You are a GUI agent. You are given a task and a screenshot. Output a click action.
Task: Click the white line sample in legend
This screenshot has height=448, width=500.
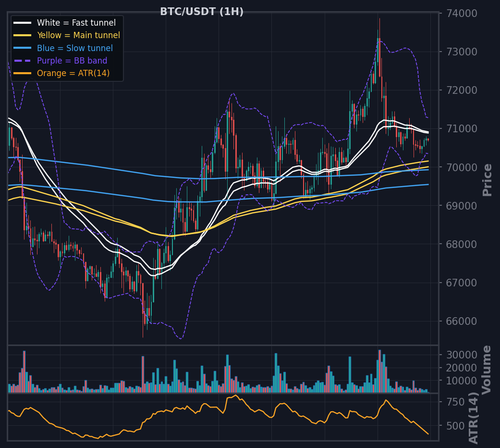(x=22, y=23)
